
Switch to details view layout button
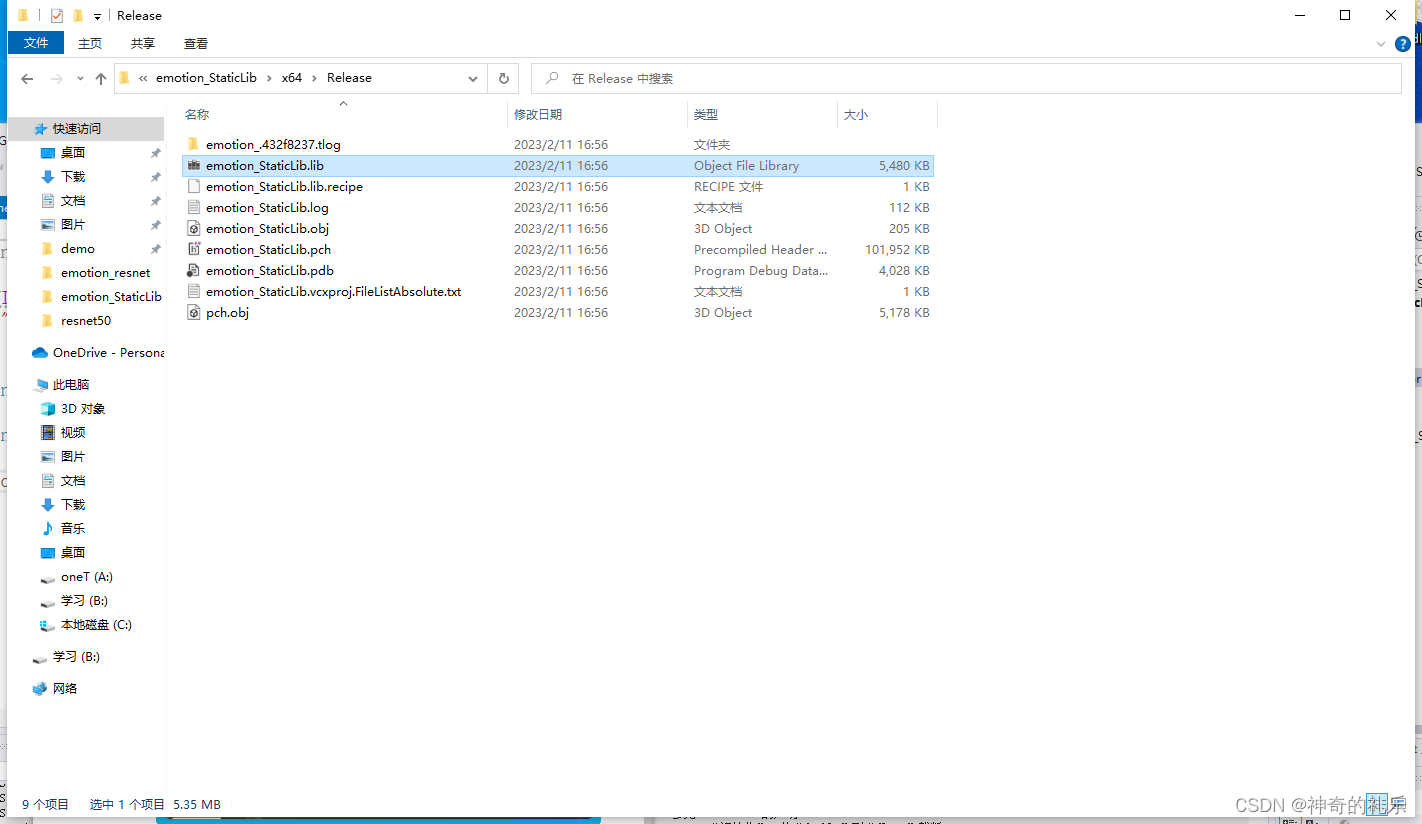coord(1375,804)
